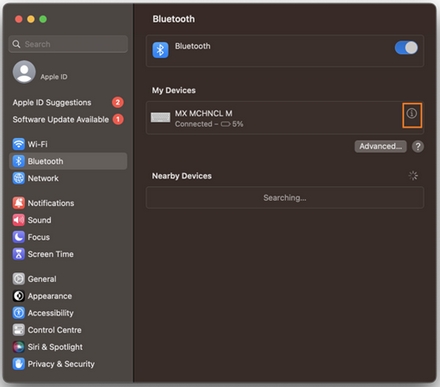440x387 pixels.
Task: Click the Apple ID account avatar
Action: pos(24,72)
